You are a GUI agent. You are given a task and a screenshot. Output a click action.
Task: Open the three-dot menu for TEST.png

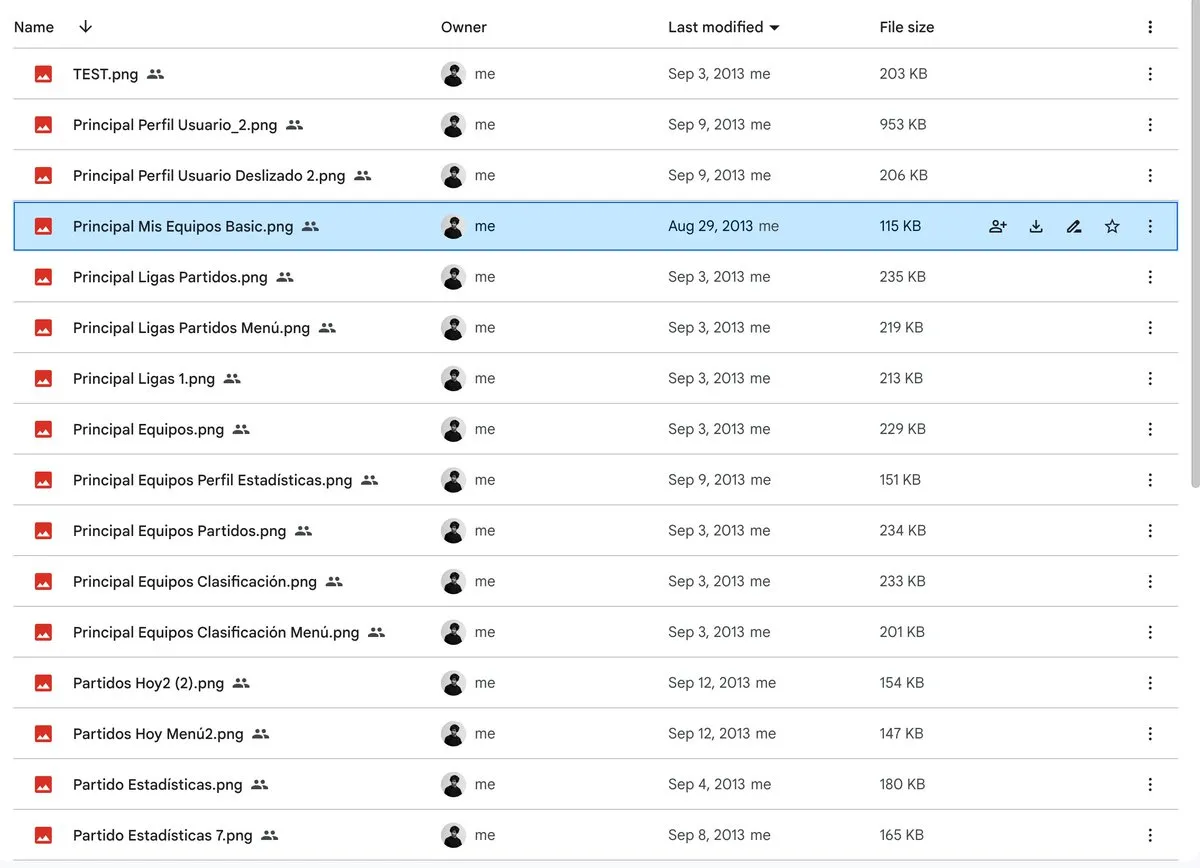click(x=1150, y=74)
